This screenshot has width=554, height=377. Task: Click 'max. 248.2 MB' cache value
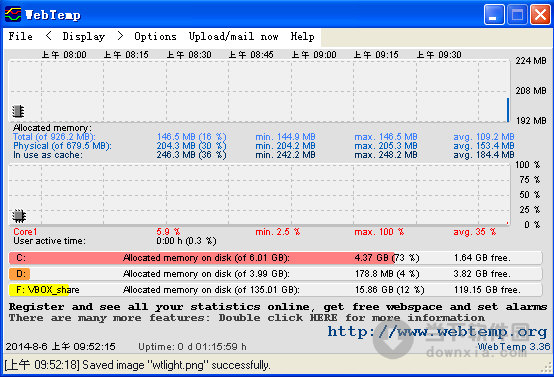[386, 155]
